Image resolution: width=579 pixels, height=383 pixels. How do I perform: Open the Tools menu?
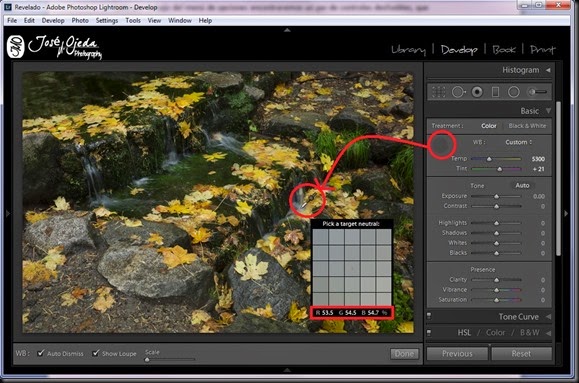tap(133, 20)
